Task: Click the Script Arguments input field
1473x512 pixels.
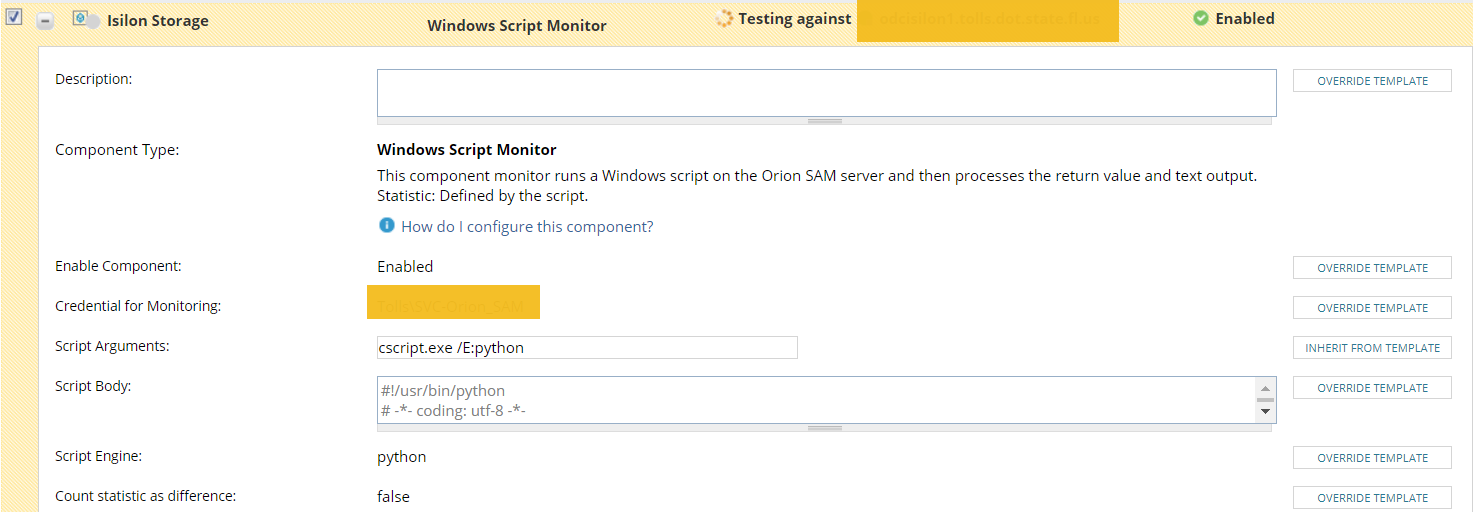Action: pos(587,348)
